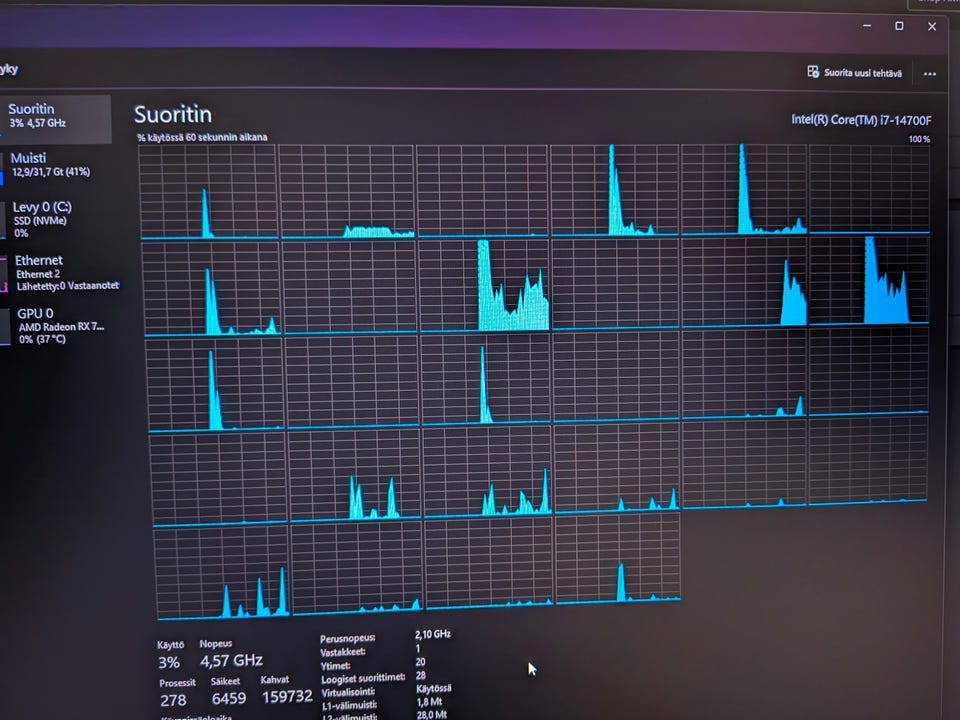Click Suorita uusi tehtävä button

855,72
